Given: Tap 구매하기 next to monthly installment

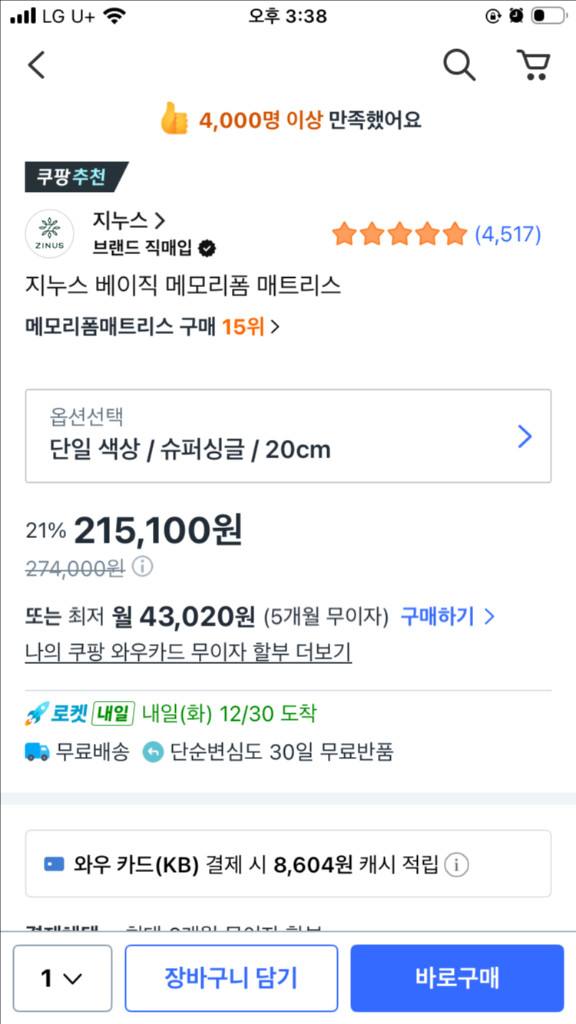Looking at the screenshot, I should [438, 618].
